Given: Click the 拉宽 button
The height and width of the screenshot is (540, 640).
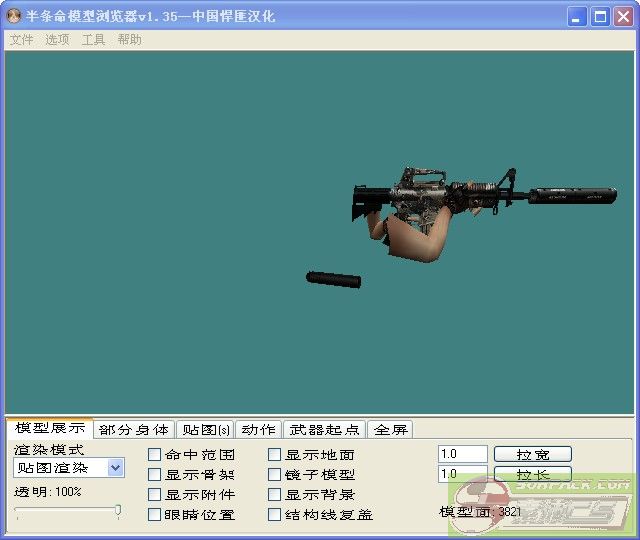Looking at the screenshot, I should (x=532, y=454).
